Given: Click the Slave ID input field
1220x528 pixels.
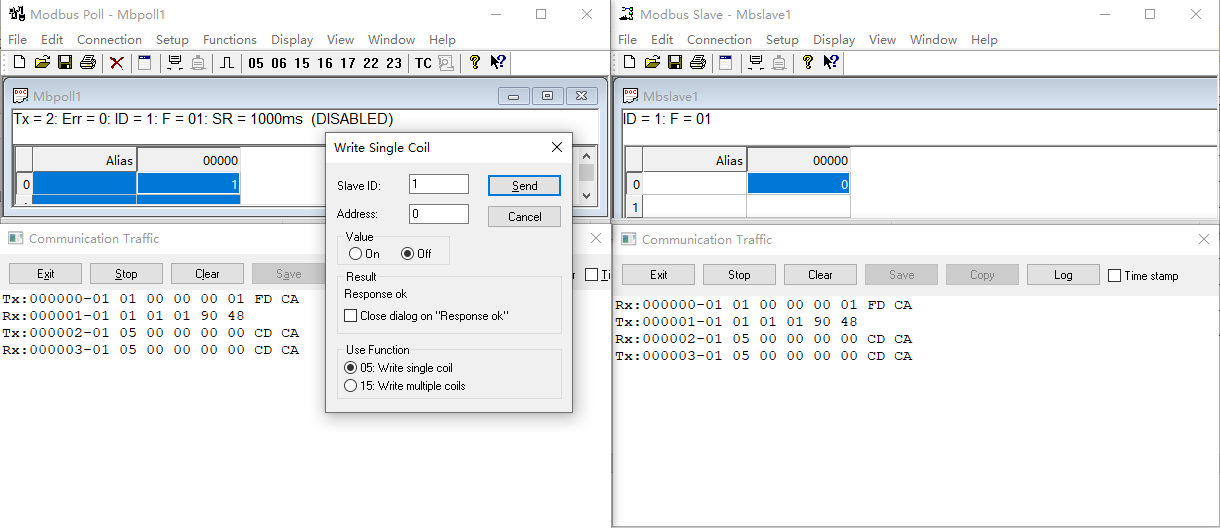Looking at the screenshot, I should point(439,185).
